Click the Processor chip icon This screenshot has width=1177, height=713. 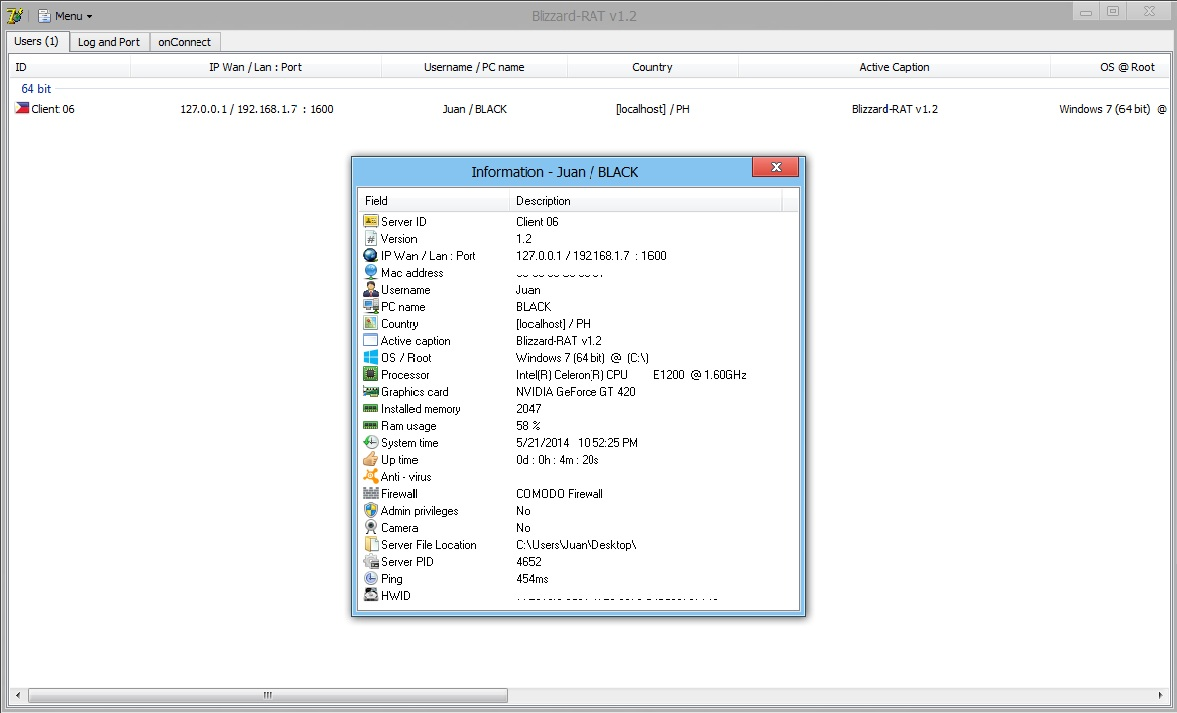coord(371,375)
